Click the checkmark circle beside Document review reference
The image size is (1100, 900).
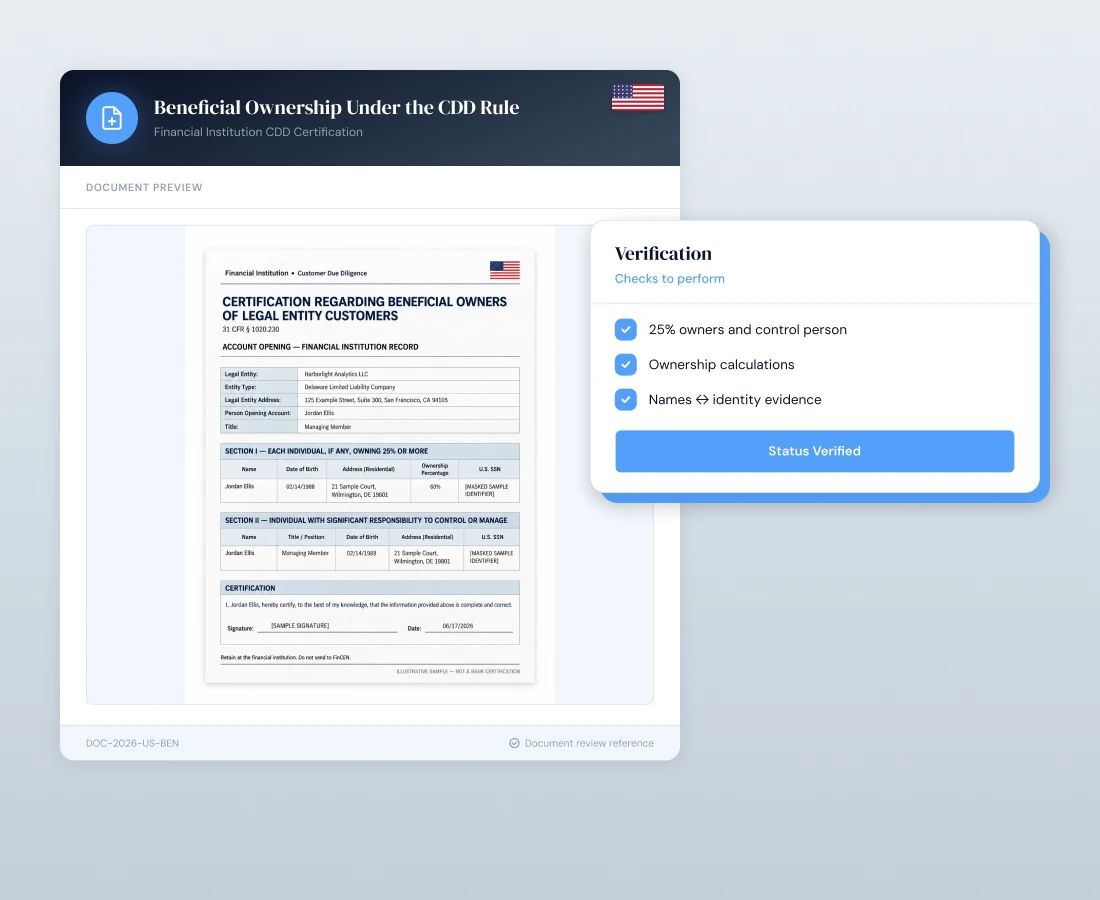[x=514, y=743]
